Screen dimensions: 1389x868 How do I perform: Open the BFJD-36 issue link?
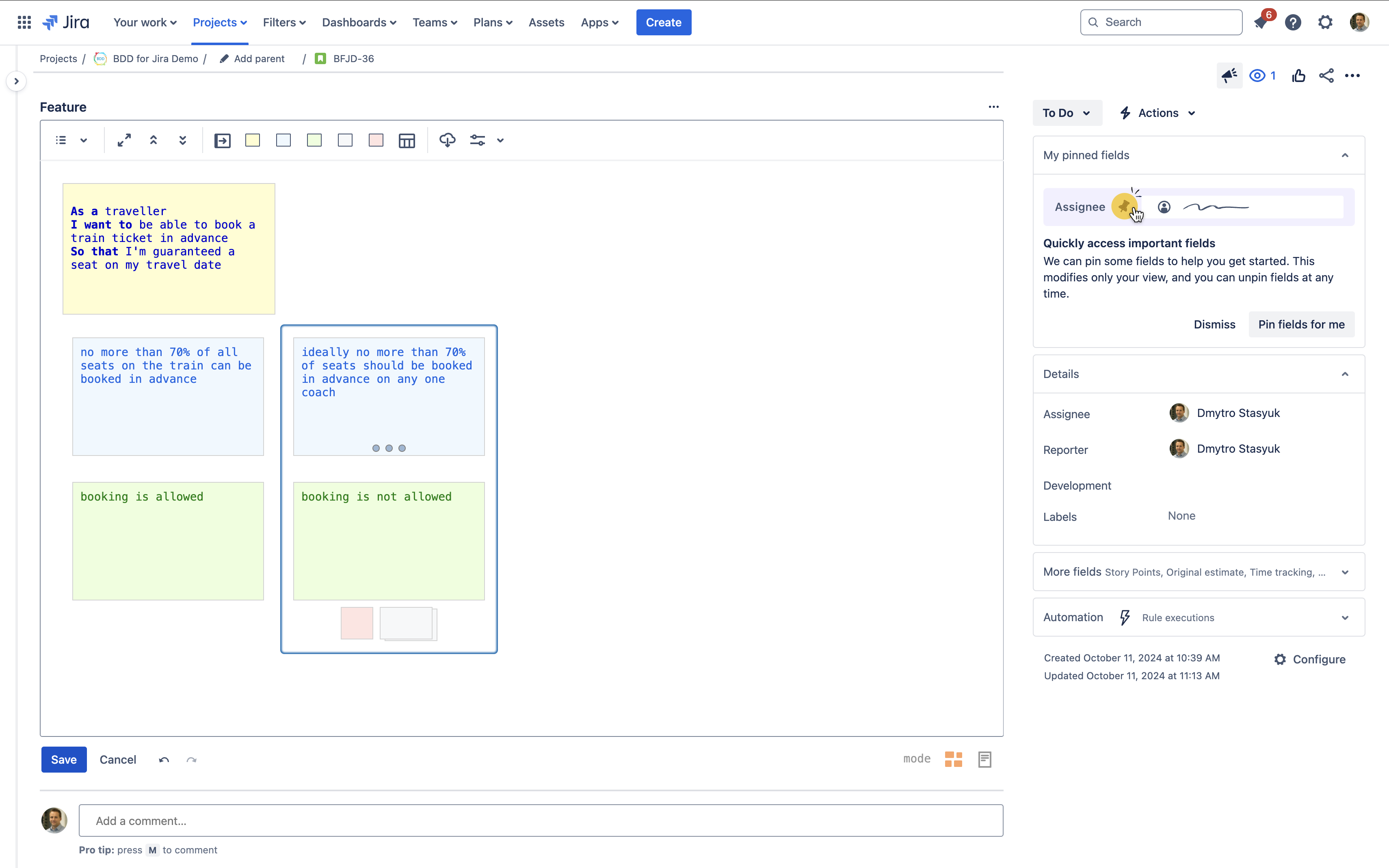(x=353, y=58)
